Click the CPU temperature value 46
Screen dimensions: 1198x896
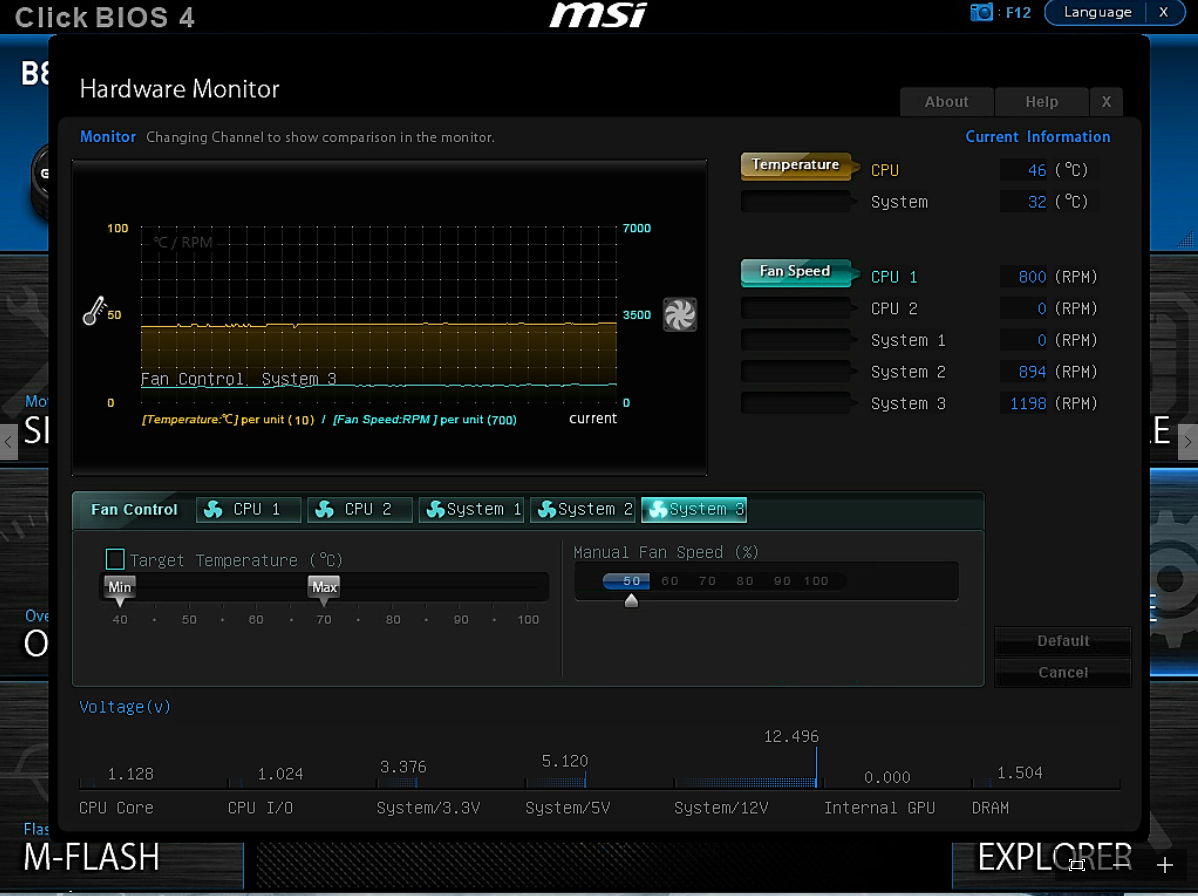(x=1037, y=170)
